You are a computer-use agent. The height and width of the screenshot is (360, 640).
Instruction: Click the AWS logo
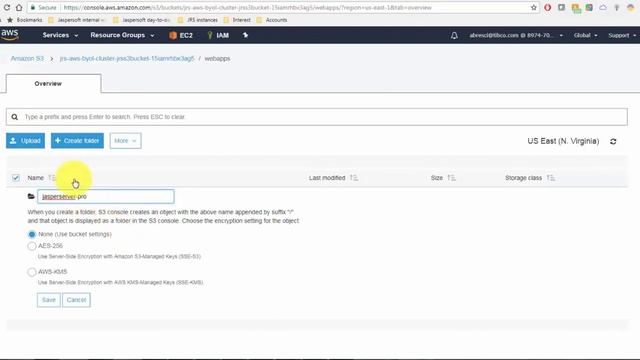[10, 35]
